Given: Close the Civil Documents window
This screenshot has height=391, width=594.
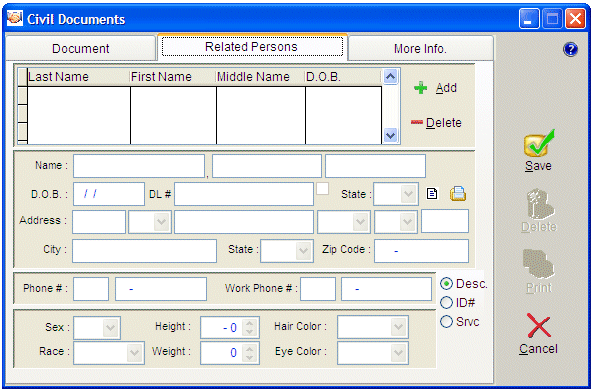Looking at the screenshot, I should (575, 19).
